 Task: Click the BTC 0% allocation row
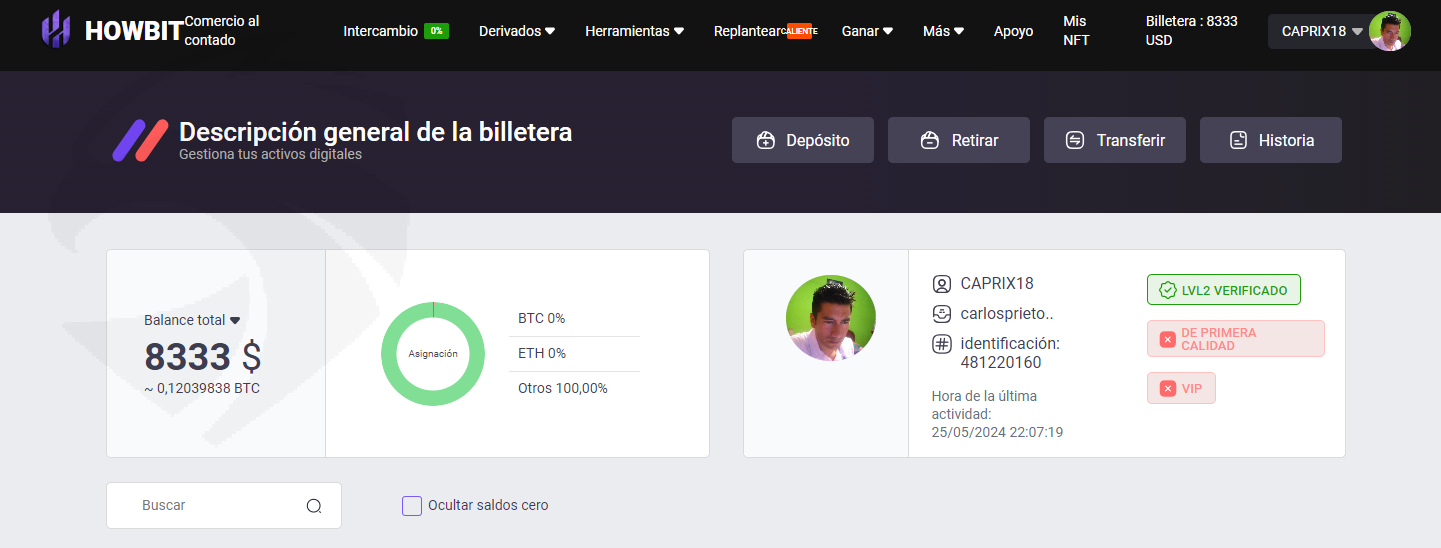click(x=574, y=319)
